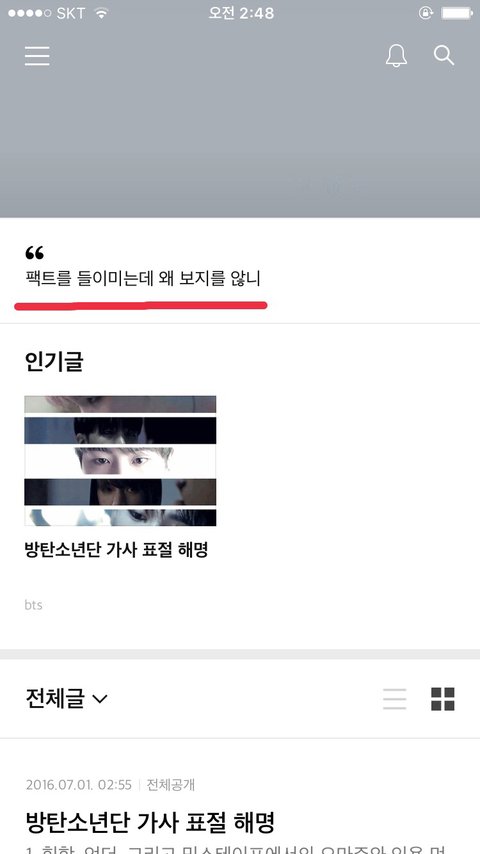
Task: Switch to list view layout
Action: [394, 699]
